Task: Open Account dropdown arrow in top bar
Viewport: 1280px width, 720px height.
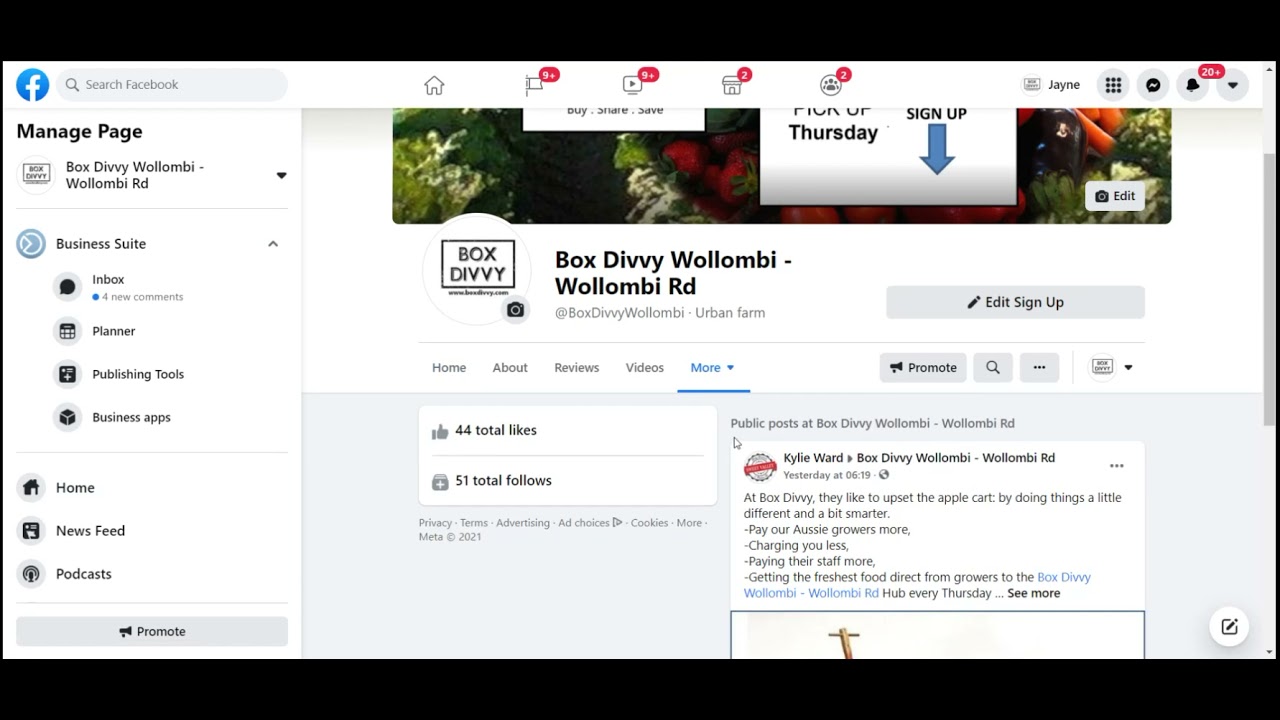Action: 1233,85
